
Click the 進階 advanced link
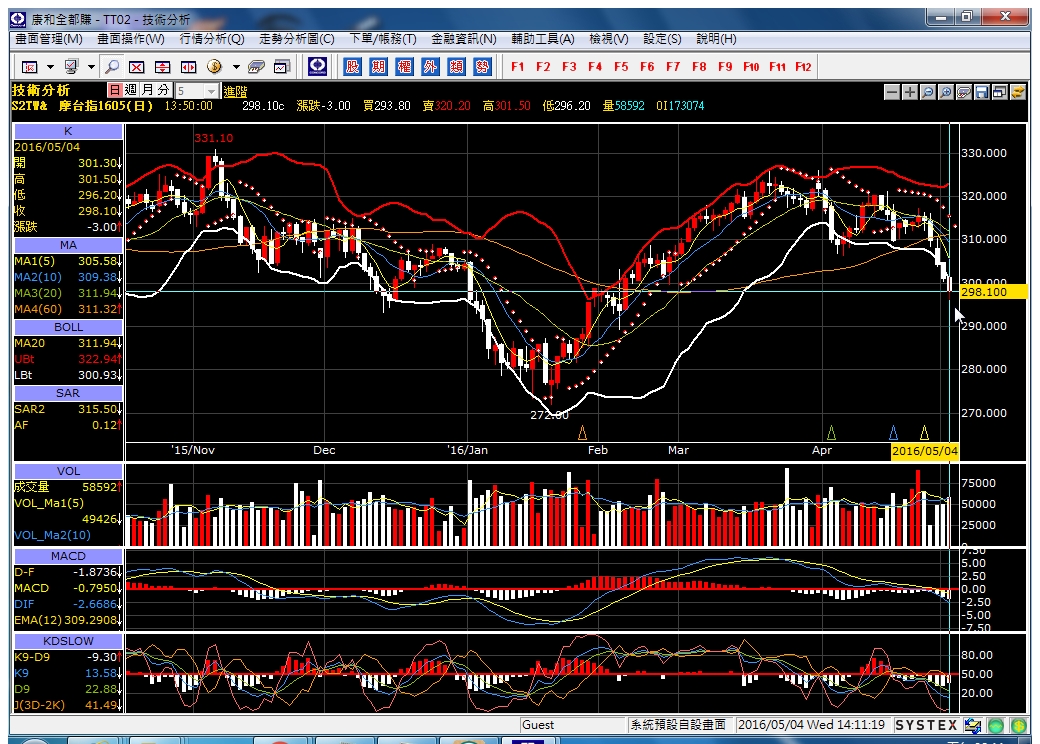coord(235,92)
